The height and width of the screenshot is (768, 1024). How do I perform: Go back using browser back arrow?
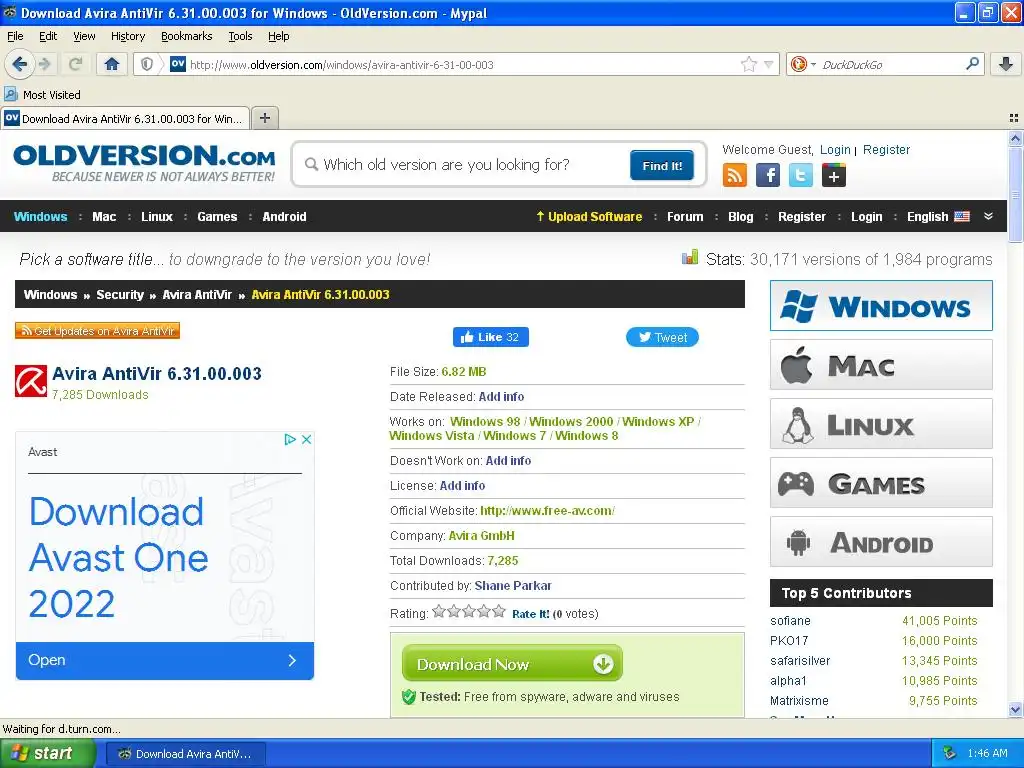(19, 64)
